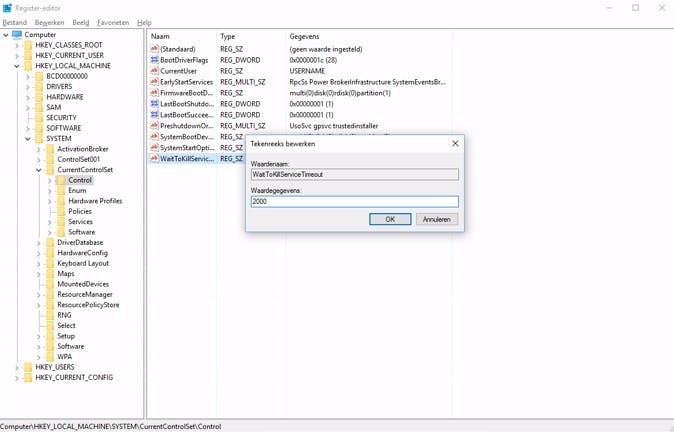Expand the Control key arrow
Image resolution: width=674 pixels, height=432 pixels.
coord(49,181)
